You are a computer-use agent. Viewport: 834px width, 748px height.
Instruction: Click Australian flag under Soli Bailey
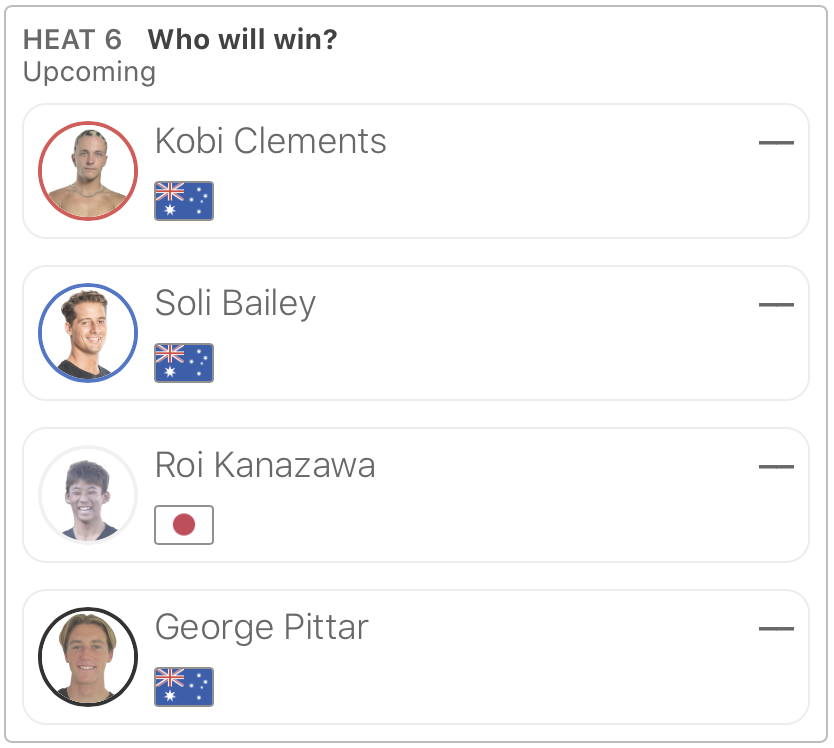184,363
